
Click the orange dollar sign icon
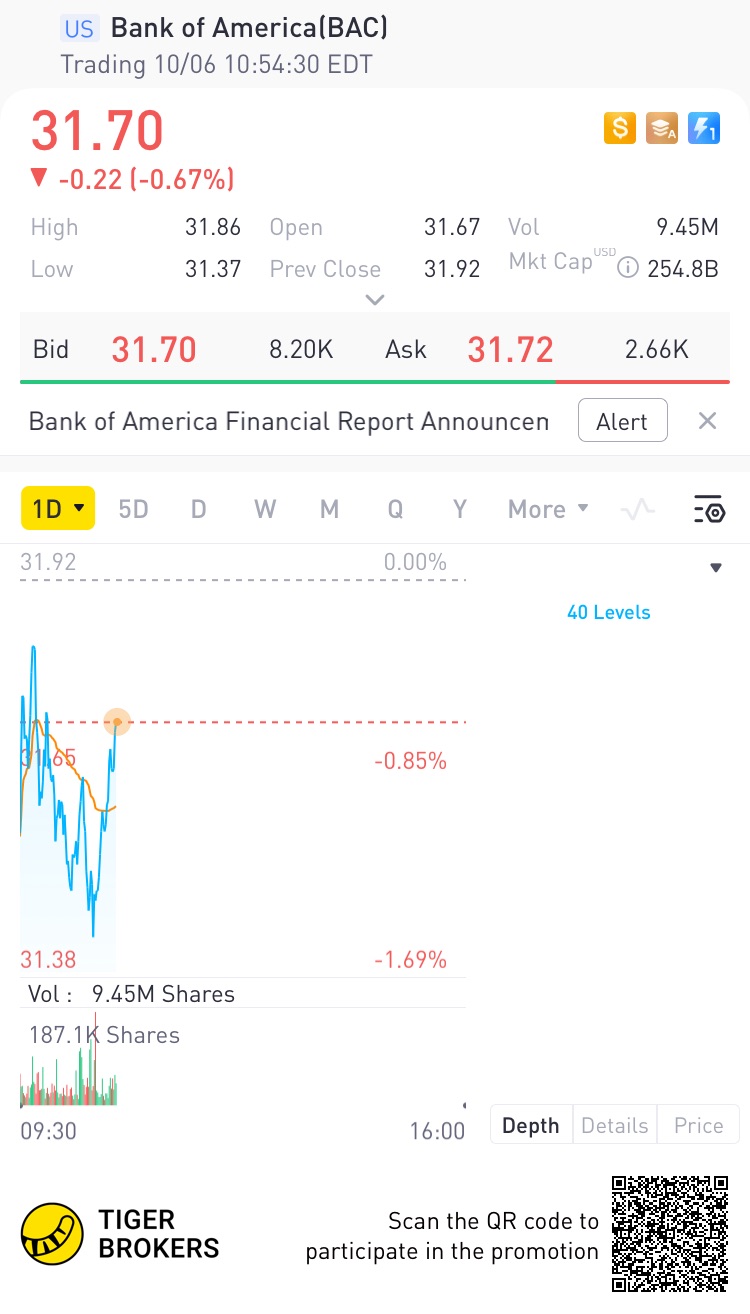point(620,128)
